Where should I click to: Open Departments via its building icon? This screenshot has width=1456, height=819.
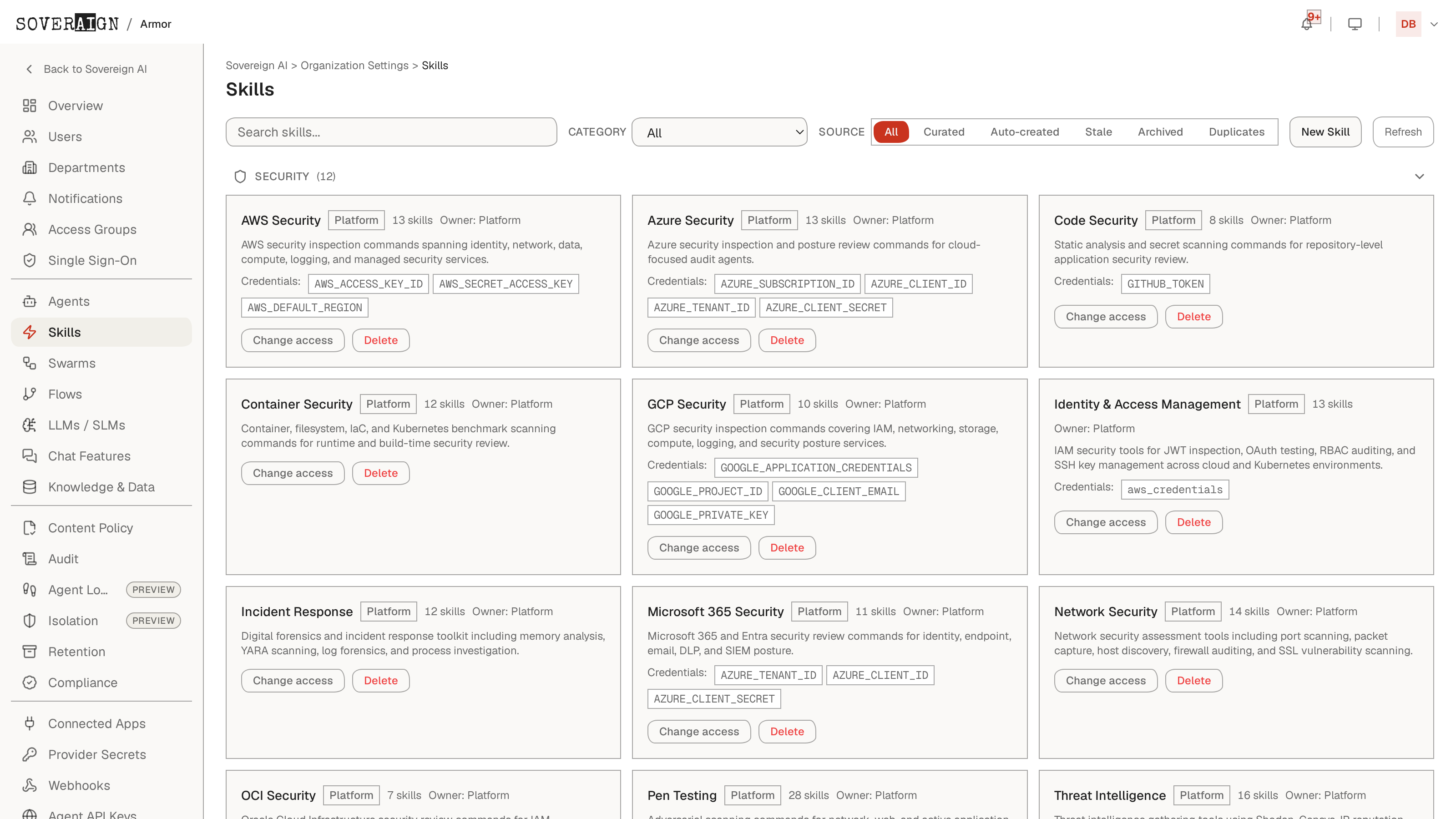point(30,168)
